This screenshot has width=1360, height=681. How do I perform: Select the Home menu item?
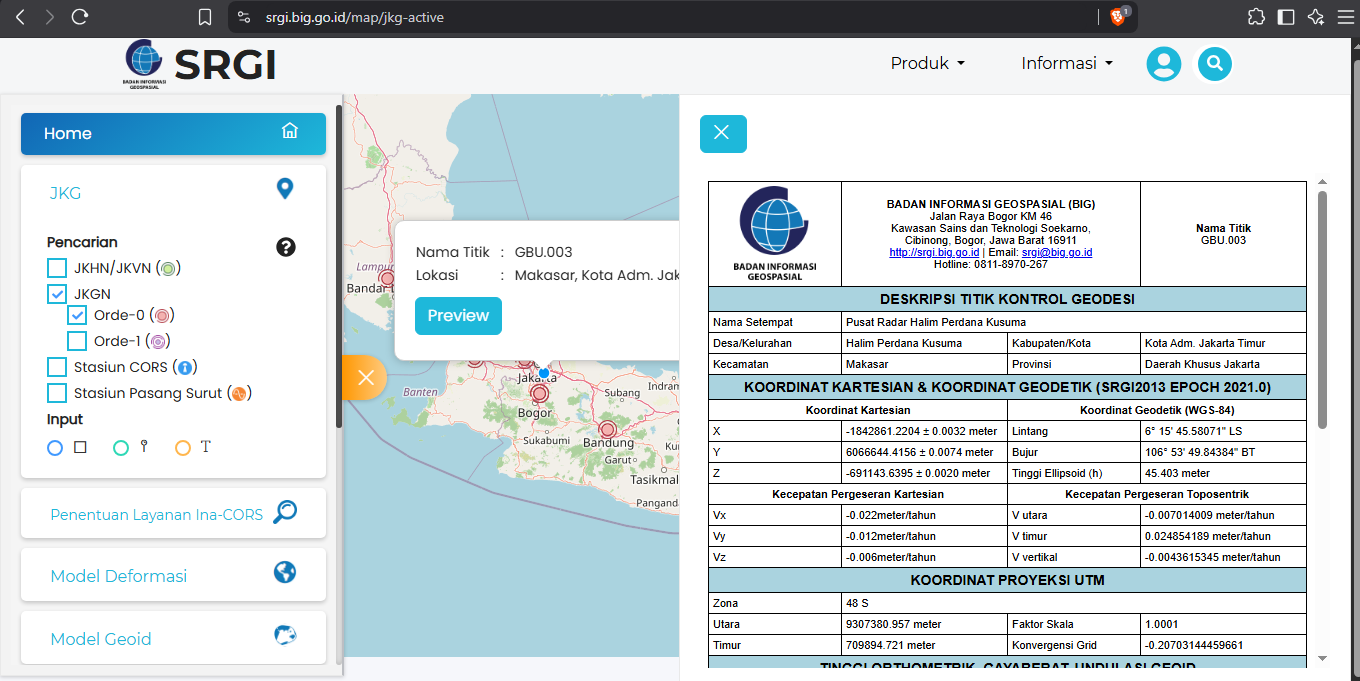[x=173, y=134]
